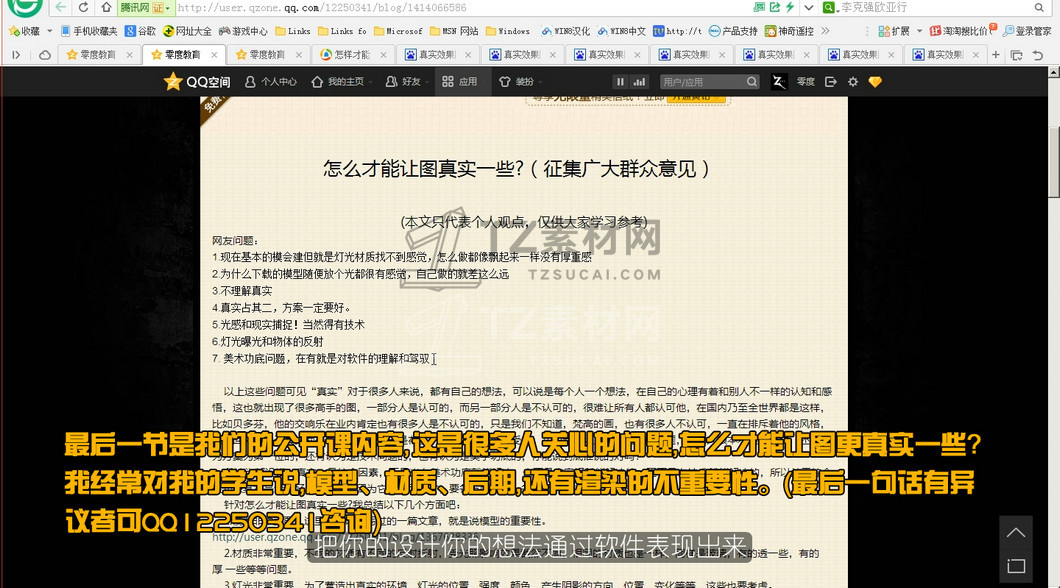Open the 手机收藏夹 bookmark
Screen dimensions: 1060x588
tap(89, 31)
